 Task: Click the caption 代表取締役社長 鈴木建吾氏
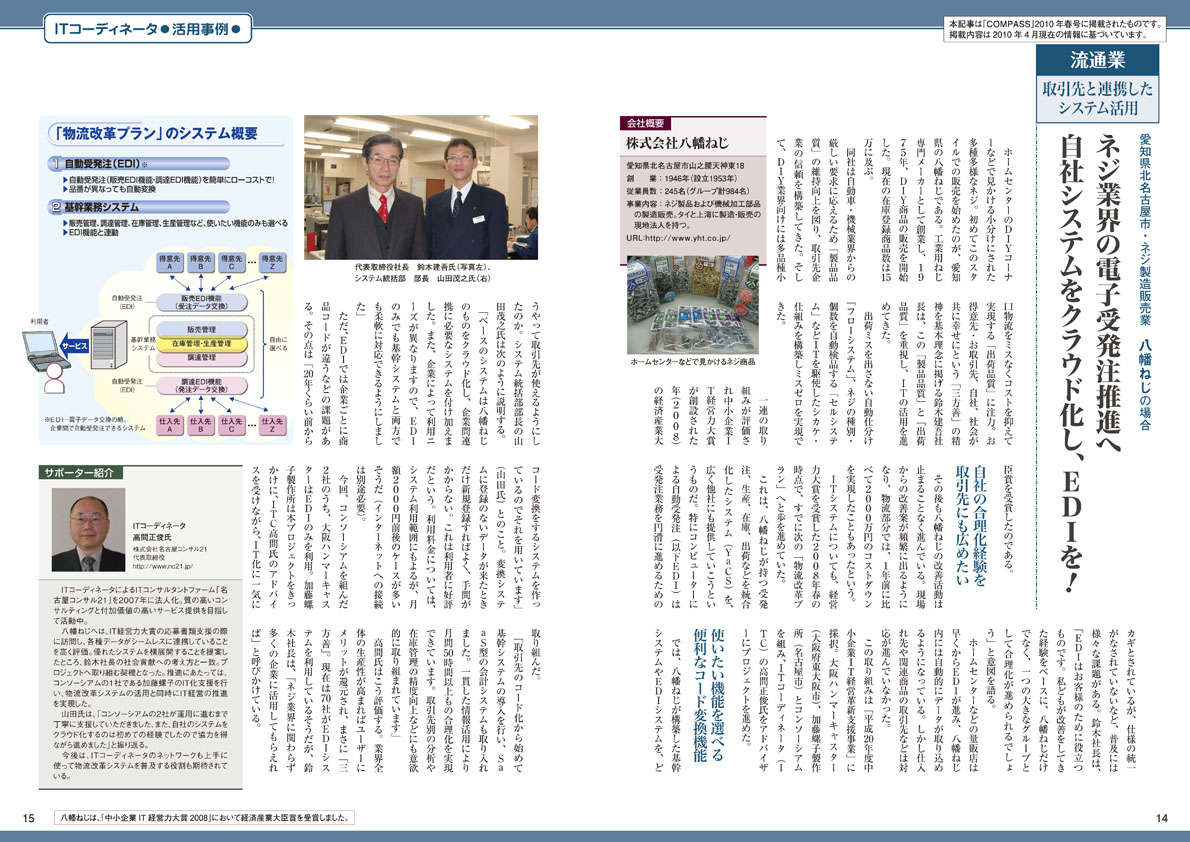point(421,267)
